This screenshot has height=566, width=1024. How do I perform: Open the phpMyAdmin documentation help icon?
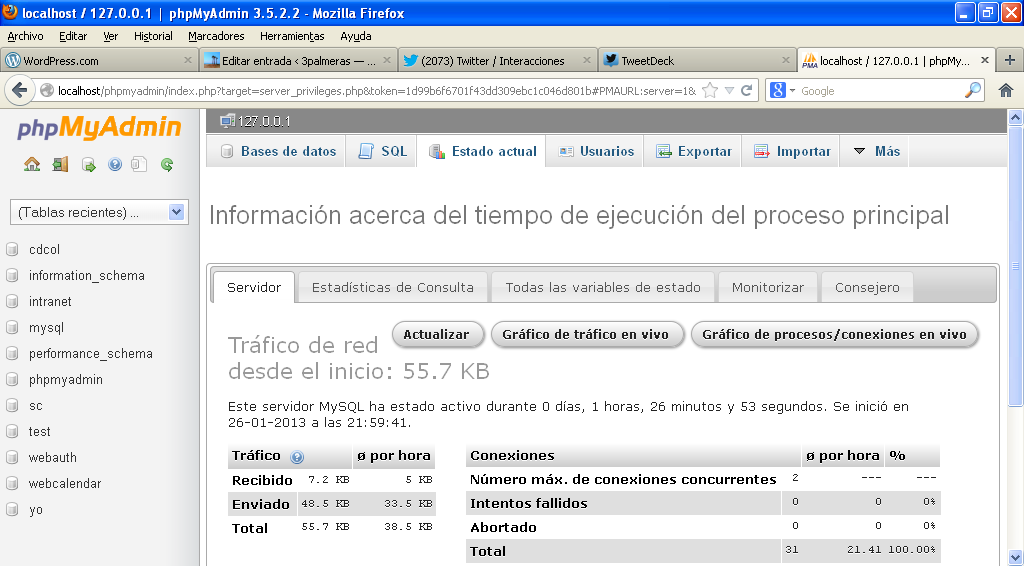click(x=114, y=165)
